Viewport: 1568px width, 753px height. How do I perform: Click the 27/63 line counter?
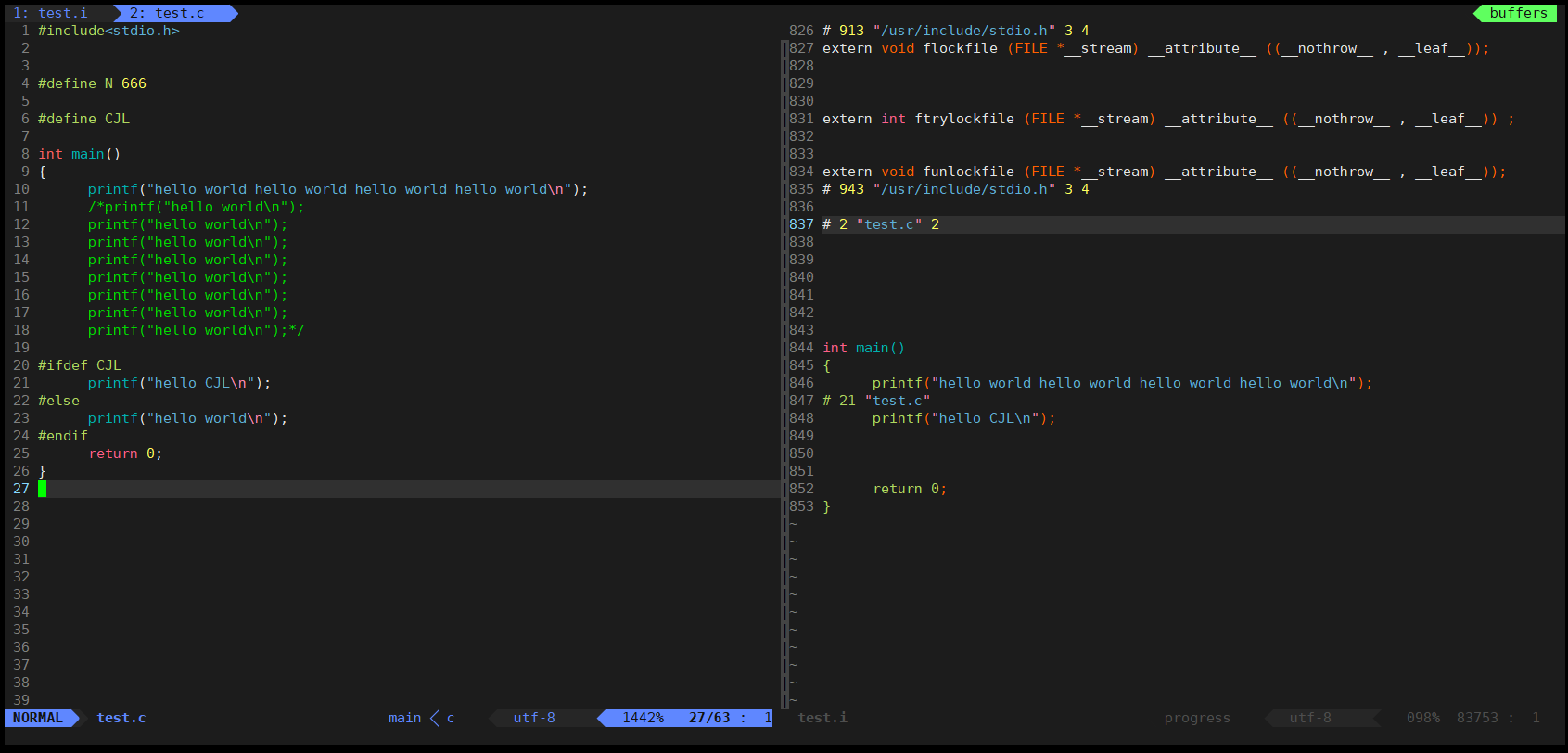tap(709, 718)
